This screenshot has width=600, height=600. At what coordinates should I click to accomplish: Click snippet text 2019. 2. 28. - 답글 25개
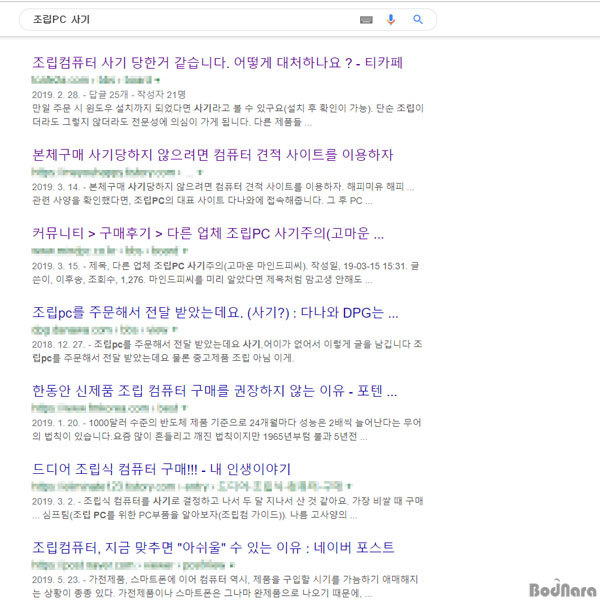109,95
